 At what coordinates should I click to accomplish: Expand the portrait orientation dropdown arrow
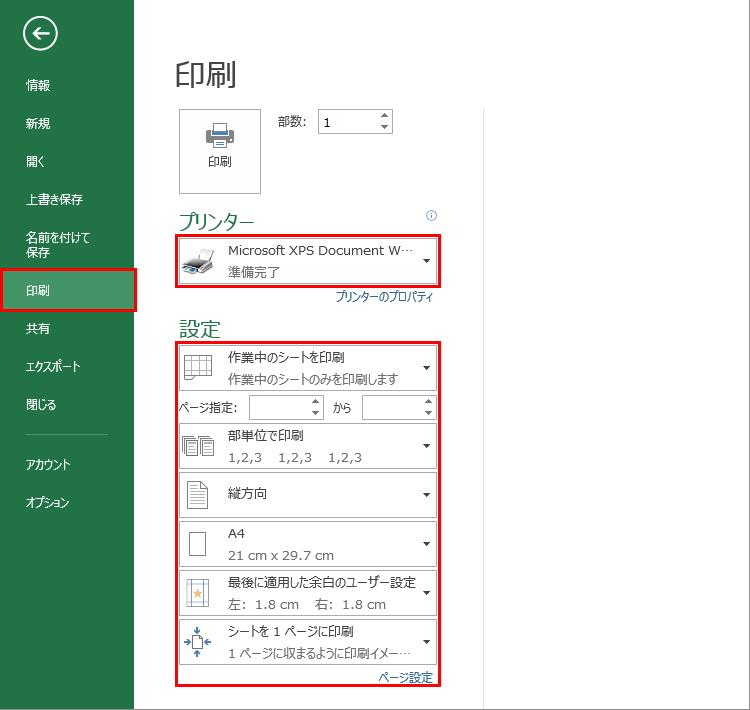[x=426, y=495]
